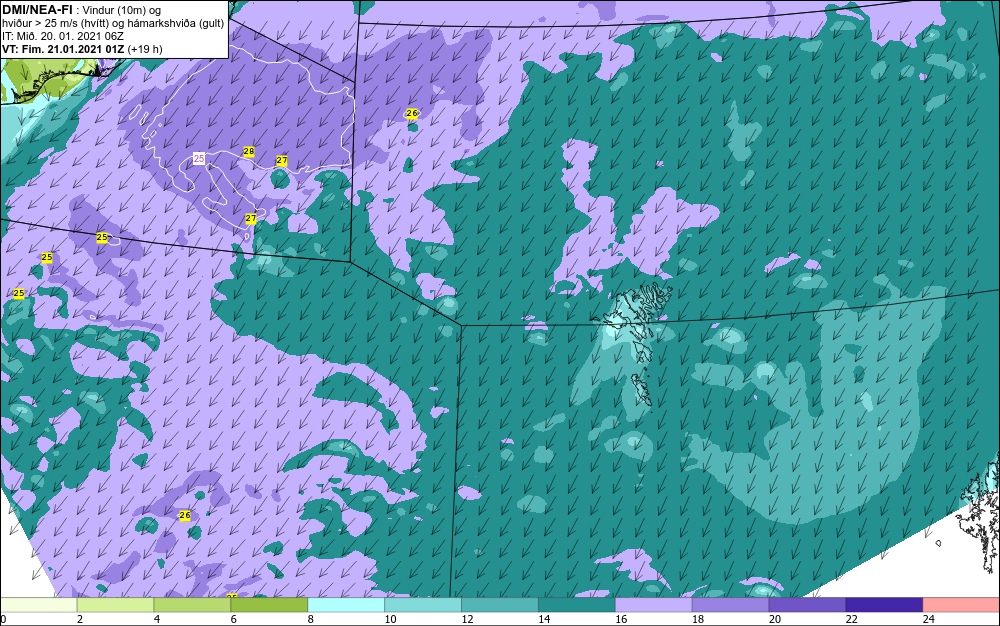Viewport: 1000px width, 626px height.
Task: Click the white 25 contour label
Action: 199,158
